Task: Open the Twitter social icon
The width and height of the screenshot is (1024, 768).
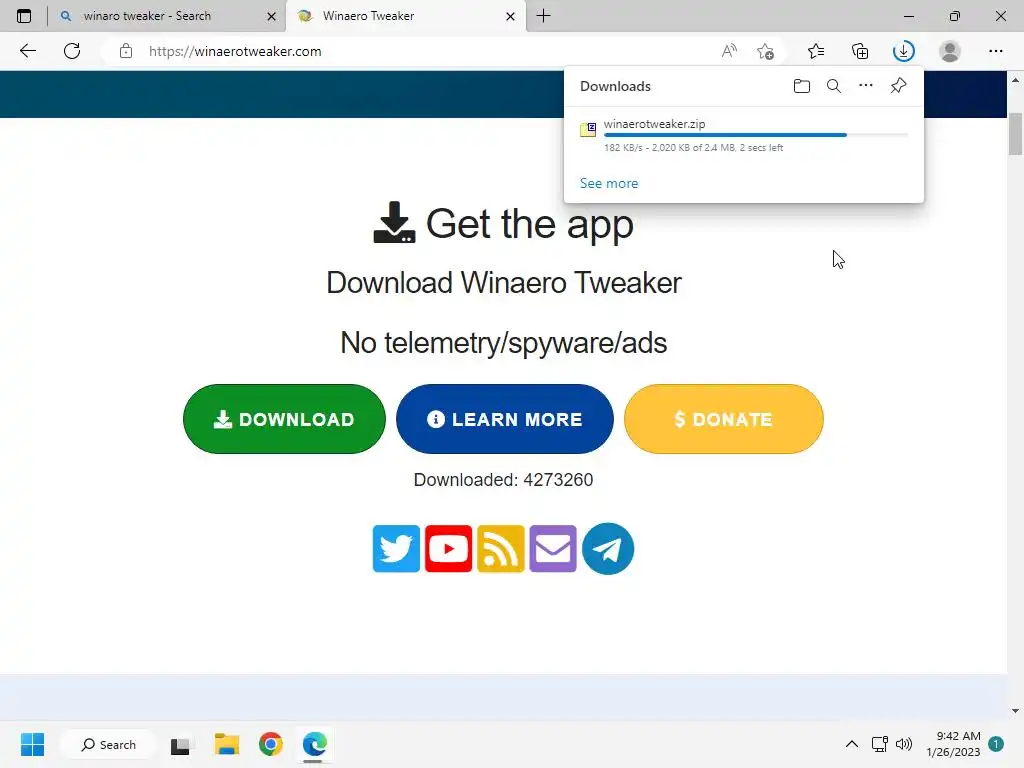Action: (396, 549)
